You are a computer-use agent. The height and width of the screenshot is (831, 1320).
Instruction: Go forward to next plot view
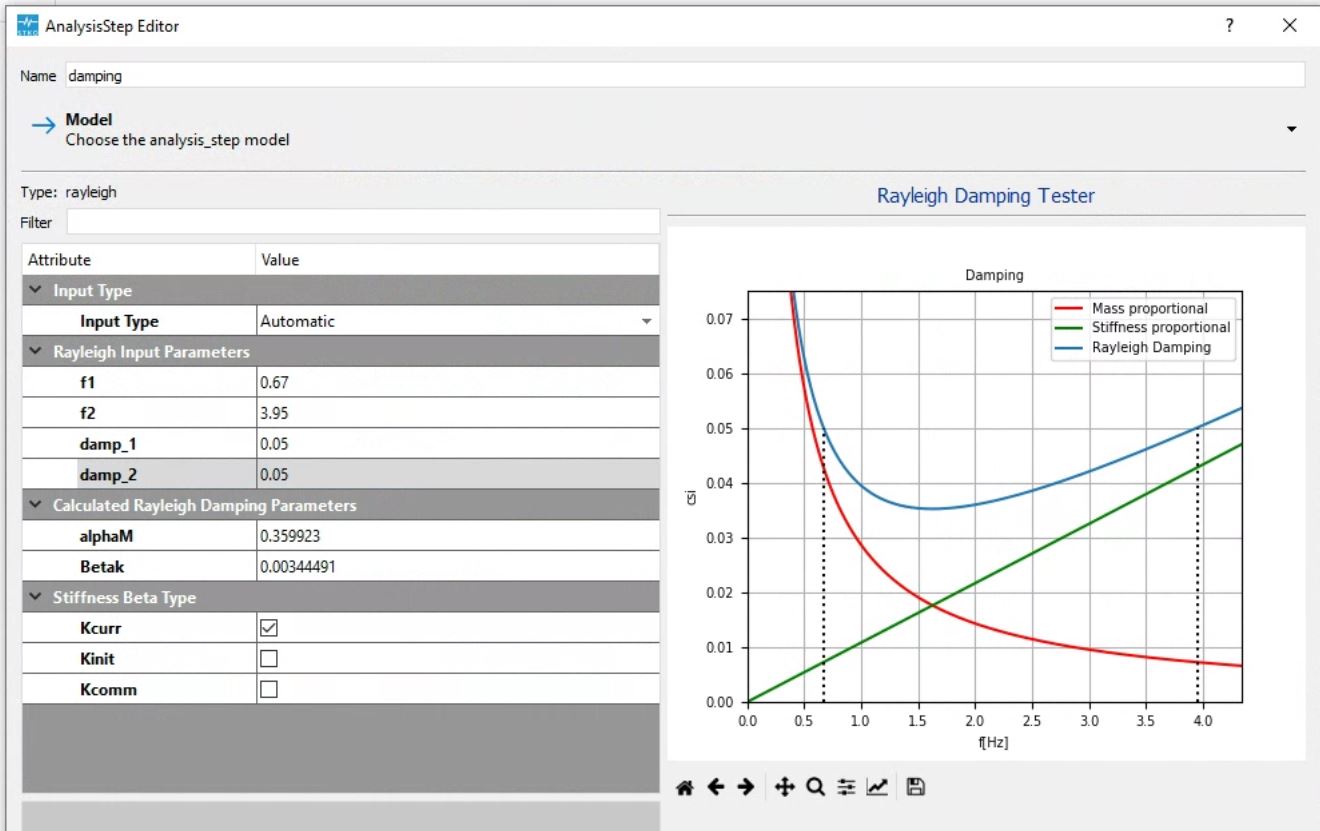744,788
